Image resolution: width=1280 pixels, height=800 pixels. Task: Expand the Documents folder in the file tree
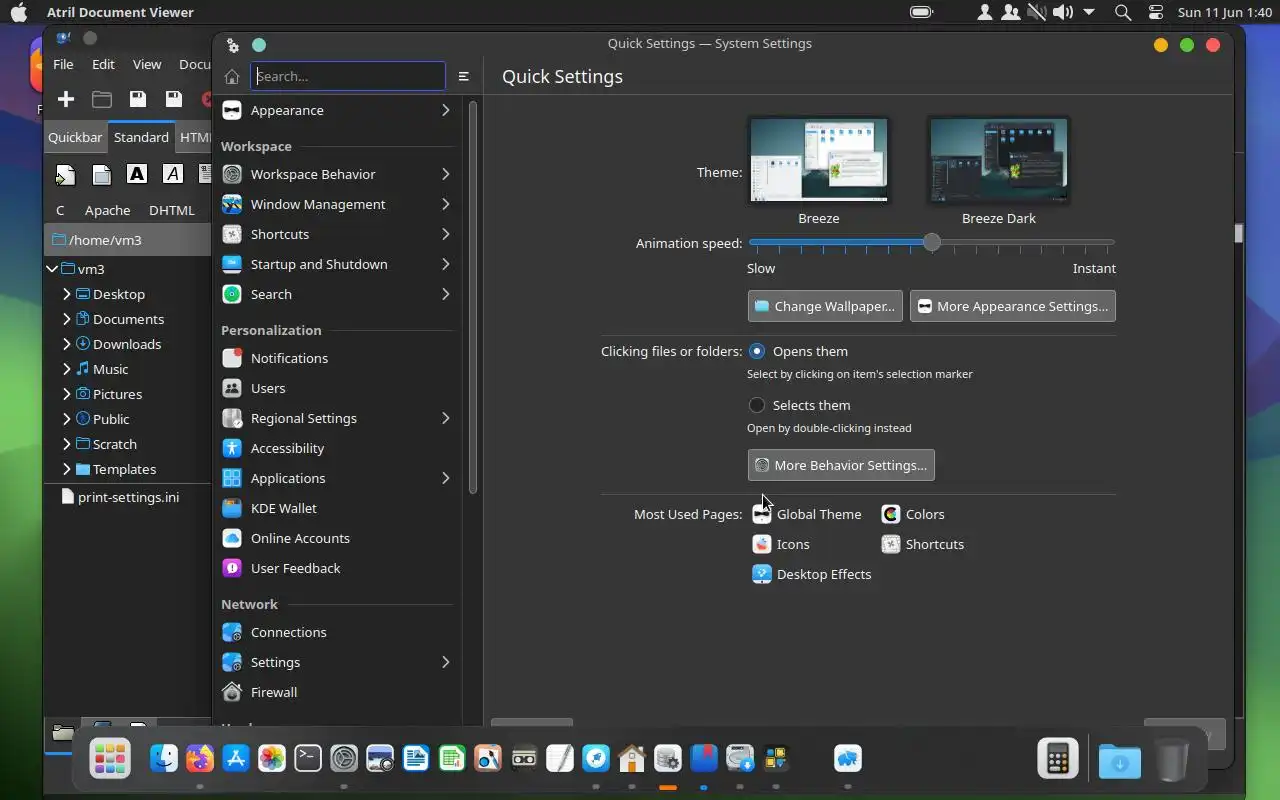[x=67, y=319]
